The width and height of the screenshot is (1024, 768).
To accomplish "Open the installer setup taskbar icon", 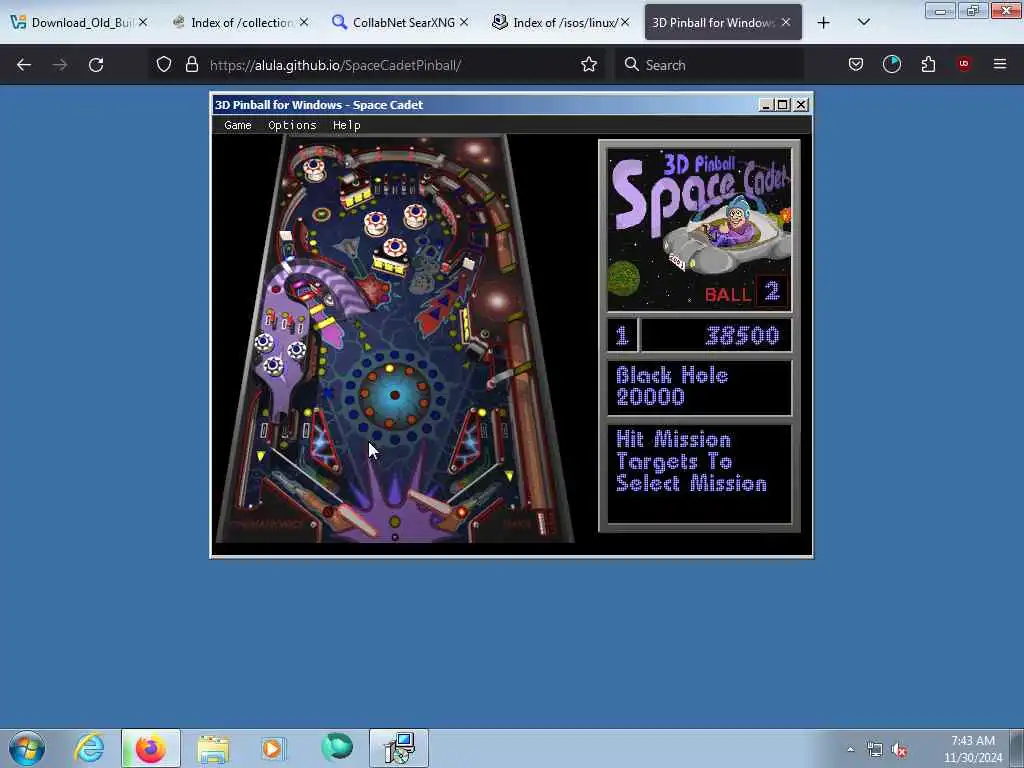I will [398, 748].
